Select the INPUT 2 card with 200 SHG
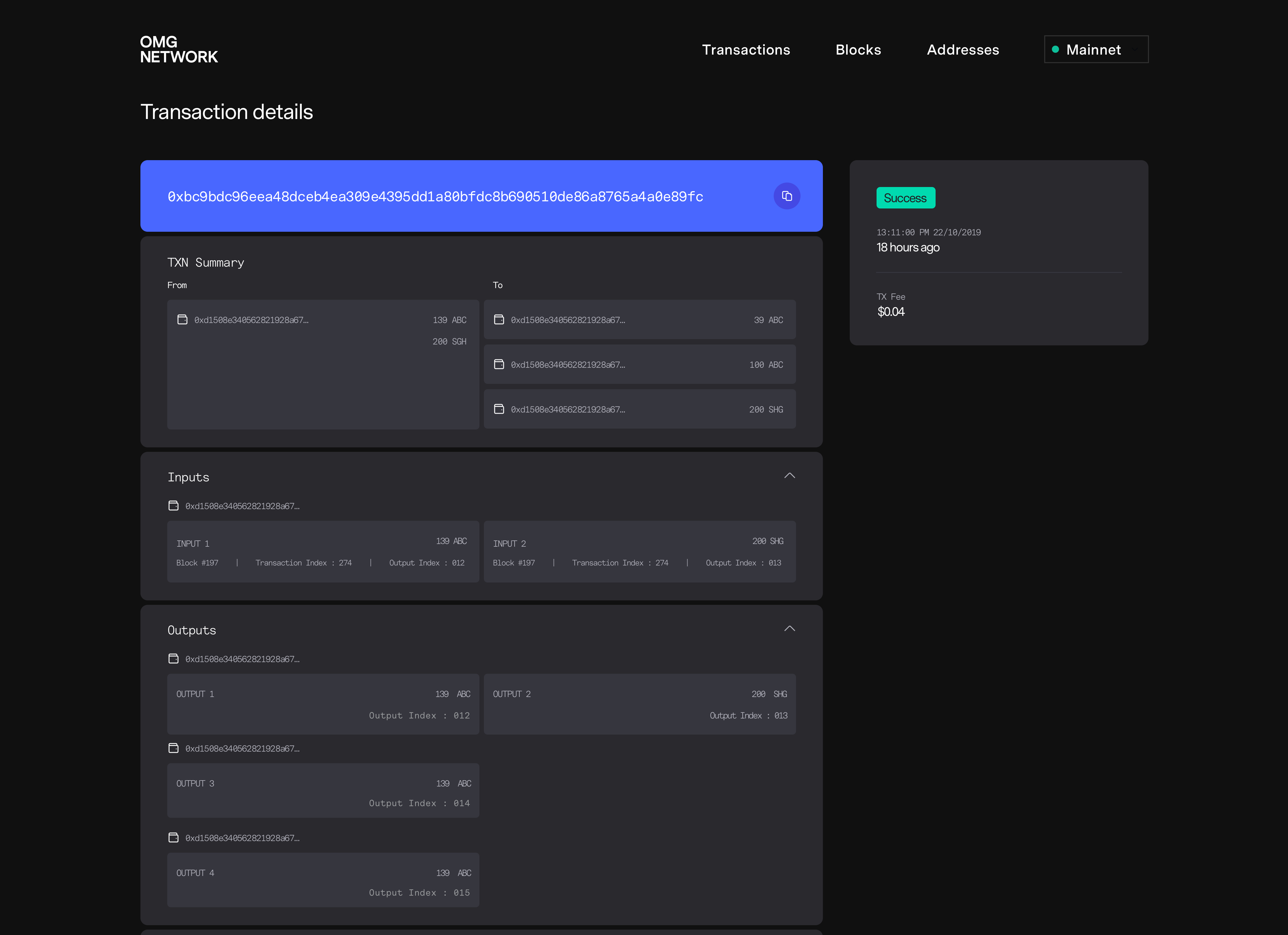The height and width of the screenshot is (935, 1288). click(639, 551)
